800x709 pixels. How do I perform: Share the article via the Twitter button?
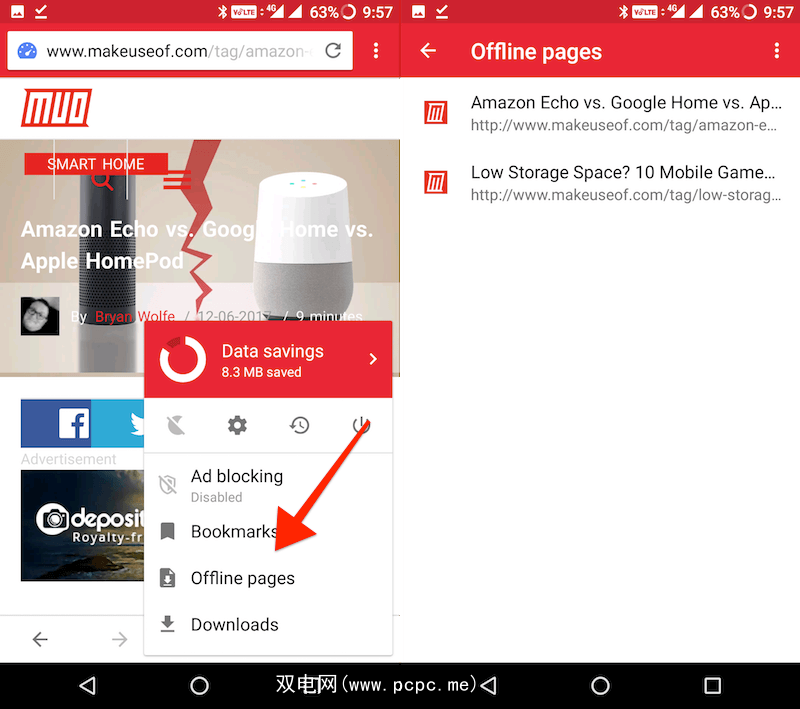coord(118,423)
